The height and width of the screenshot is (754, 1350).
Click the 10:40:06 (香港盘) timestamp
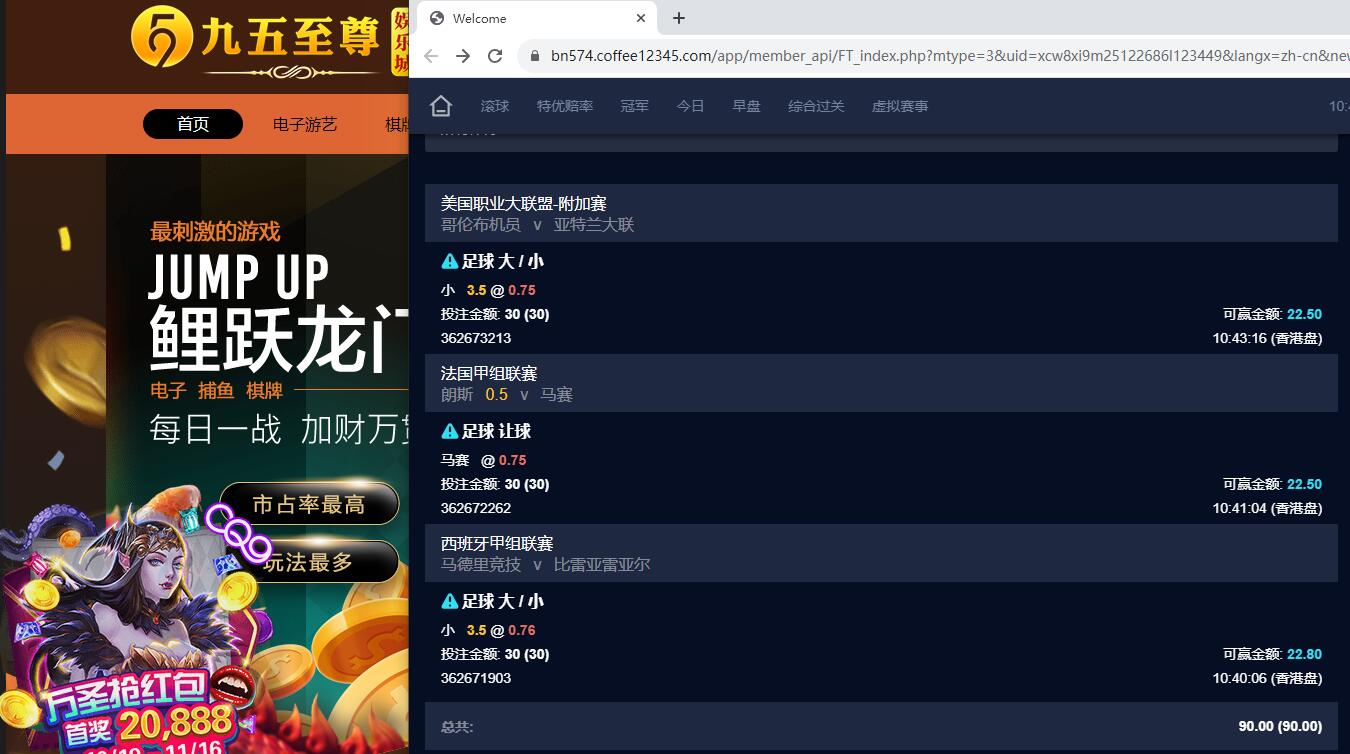click(x=1267, y=678)
